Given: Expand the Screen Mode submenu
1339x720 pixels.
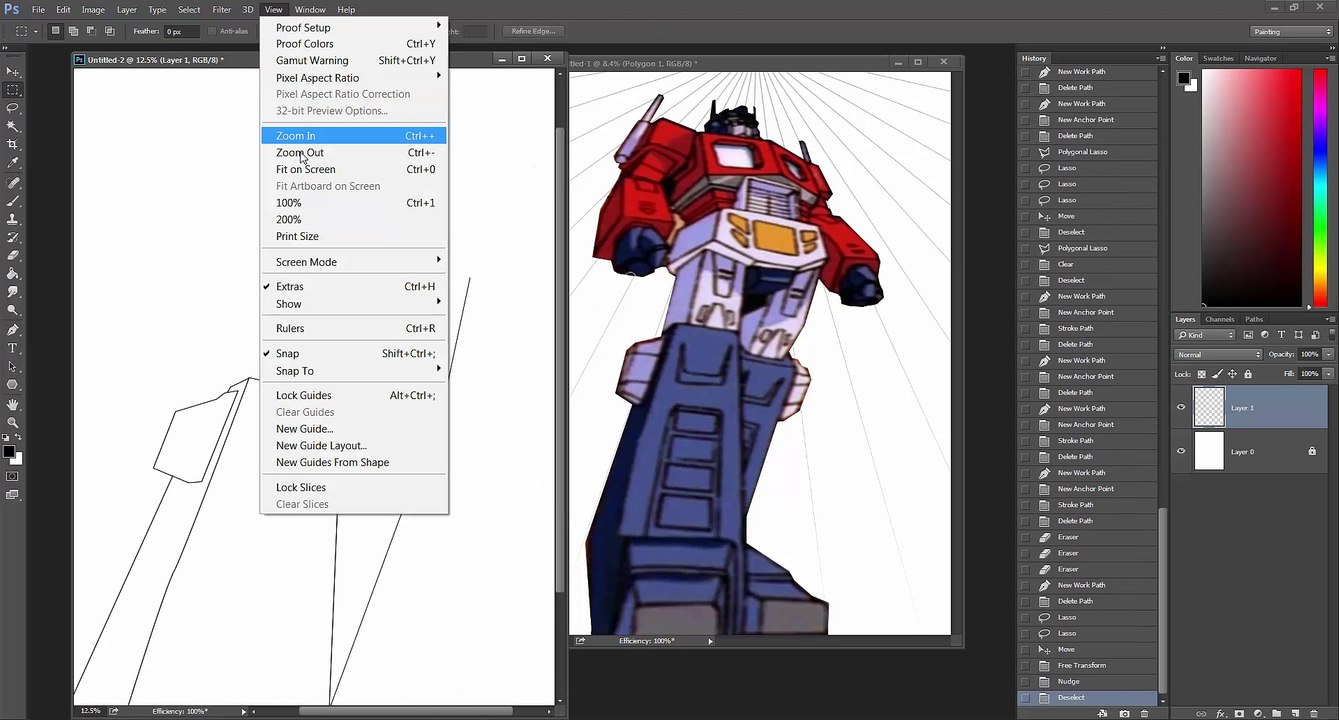Looking at the screenshot, I should tap(354, 262).
